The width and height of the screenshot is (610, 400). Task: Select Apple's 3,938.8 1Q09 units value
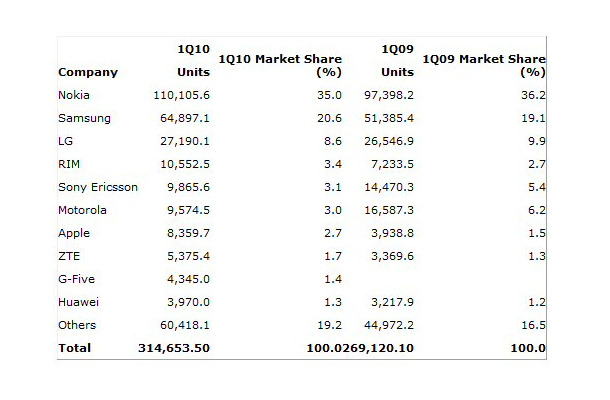tap(392, 233)
